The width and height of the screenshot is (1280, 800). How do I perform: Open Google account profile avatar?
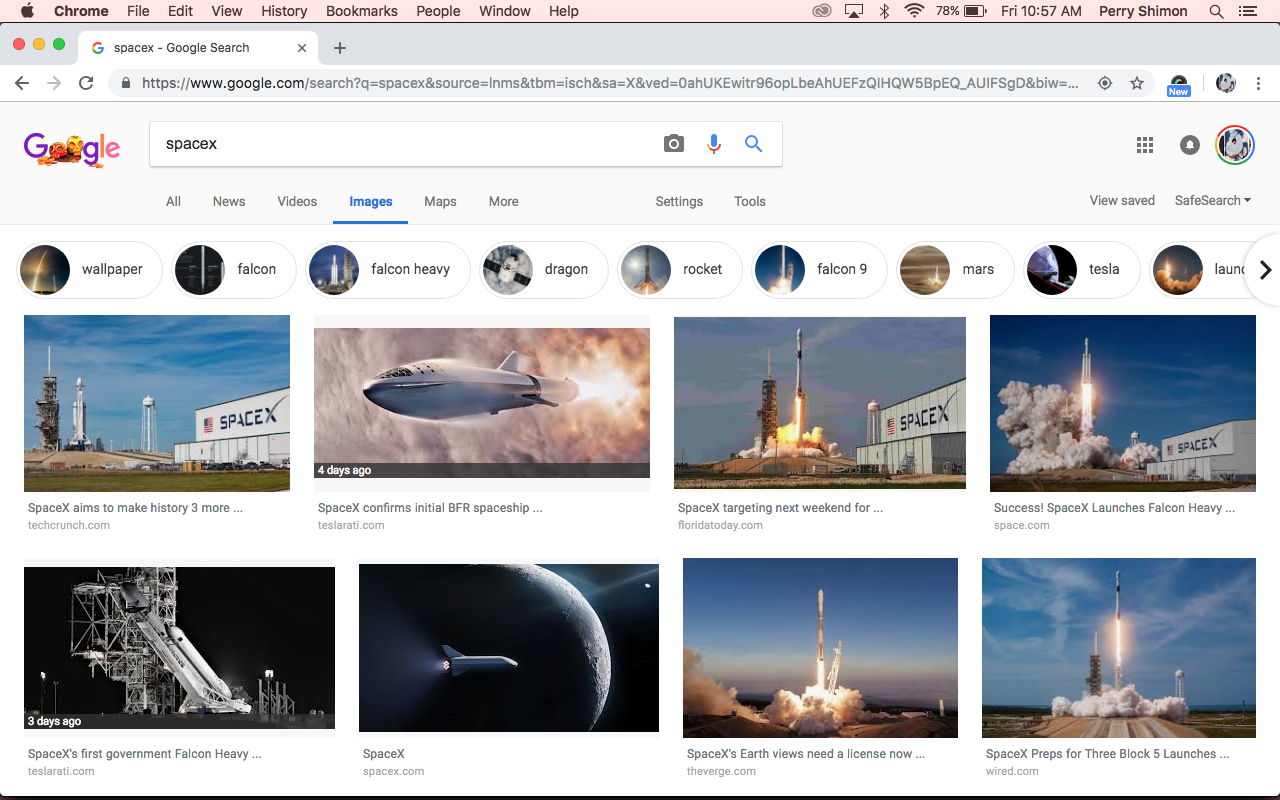[x=1235, y=145]
